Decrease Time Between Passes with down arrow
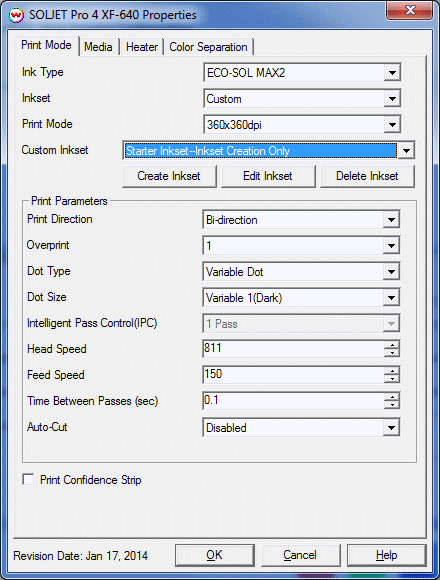Screen dimensions: 440x580 [x=391, y=404]
